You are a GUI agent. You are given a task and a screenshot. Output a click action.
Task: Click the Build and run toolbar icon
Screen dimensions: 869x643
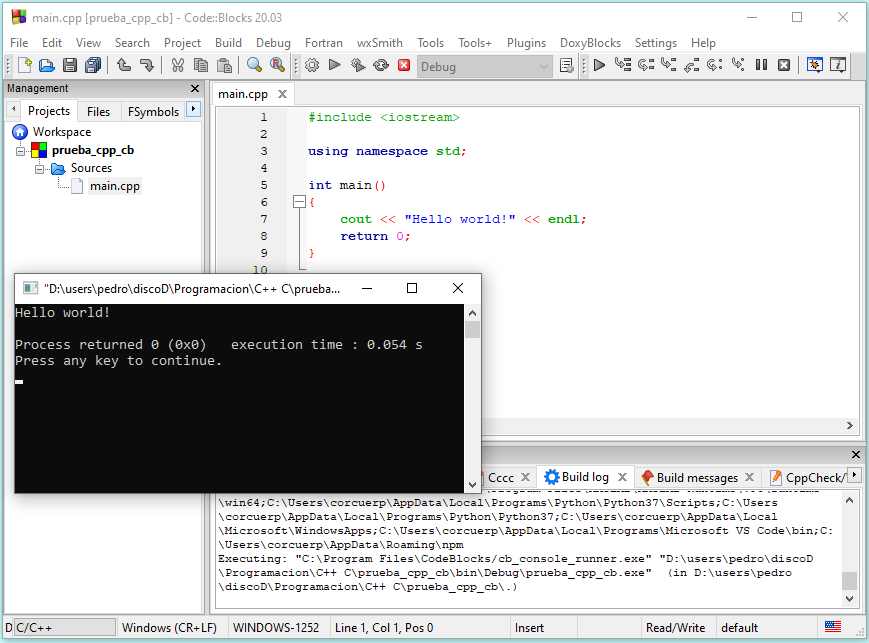(x=358, y=65)
